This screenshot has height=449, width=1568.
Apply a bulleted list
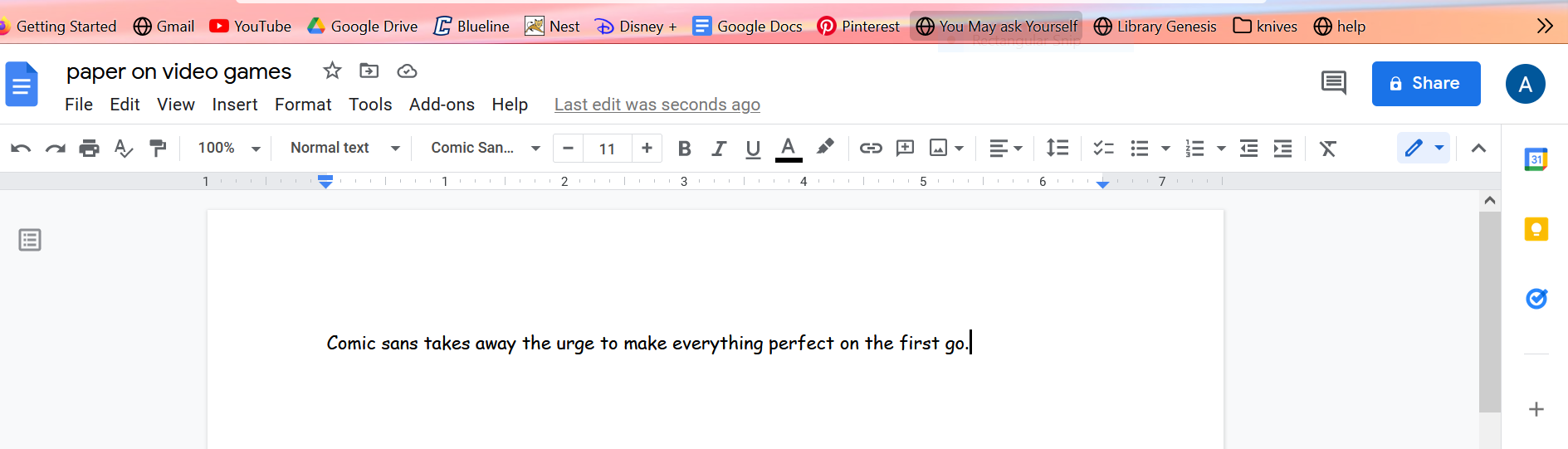click(1140, 149)
